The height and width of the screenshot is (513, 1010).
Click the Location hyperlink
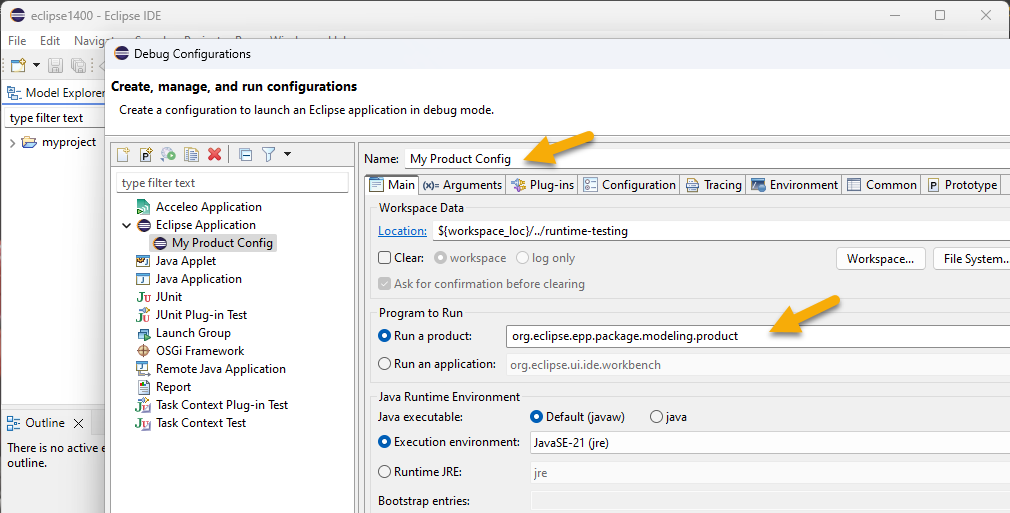401,231
